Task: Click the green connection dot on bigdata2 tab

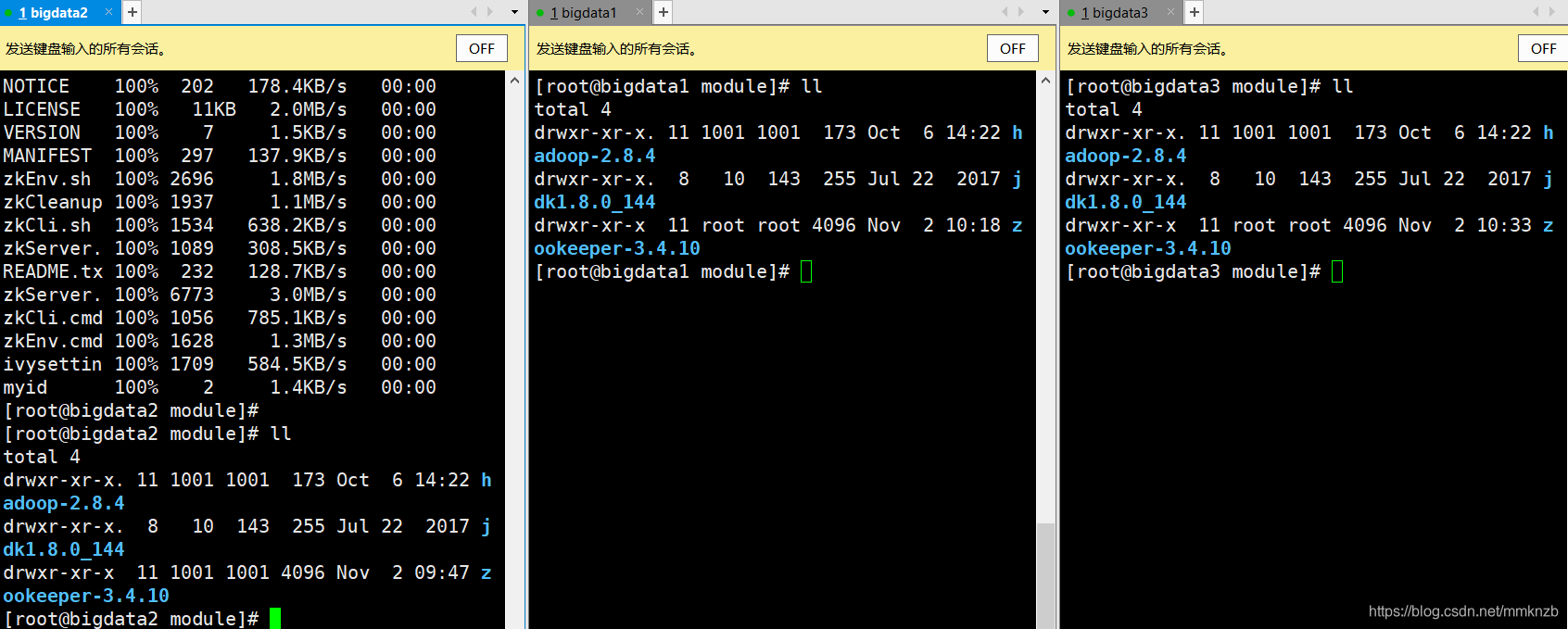Action: click(9, 13)
